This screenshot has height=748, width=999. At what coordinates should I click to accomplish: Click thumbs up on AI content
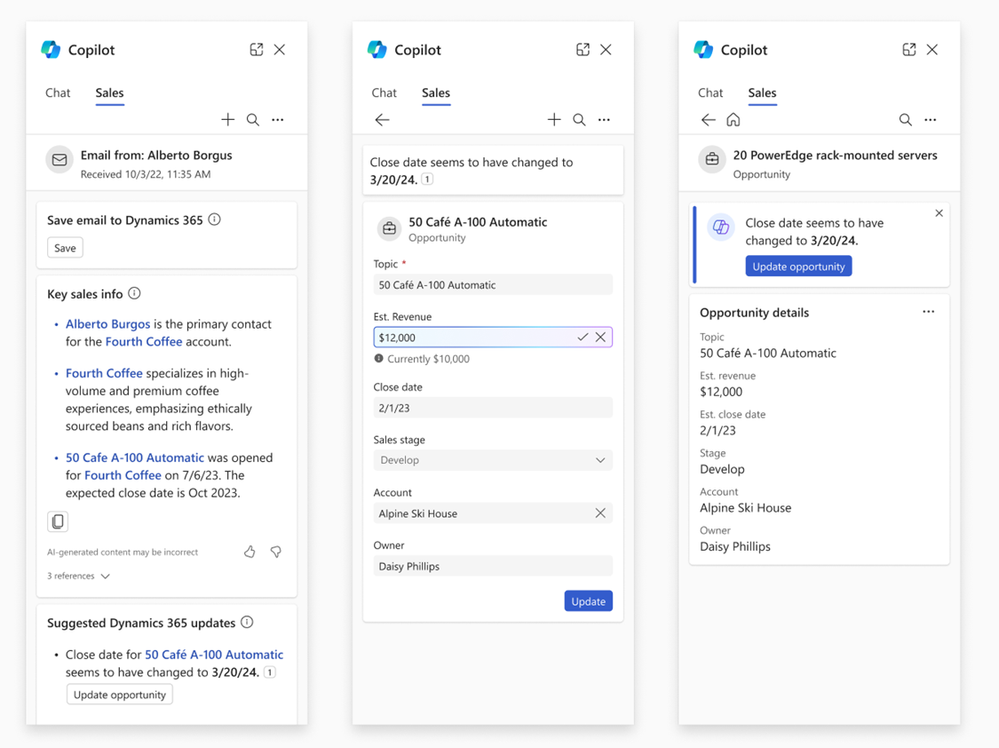coord(250,552)
